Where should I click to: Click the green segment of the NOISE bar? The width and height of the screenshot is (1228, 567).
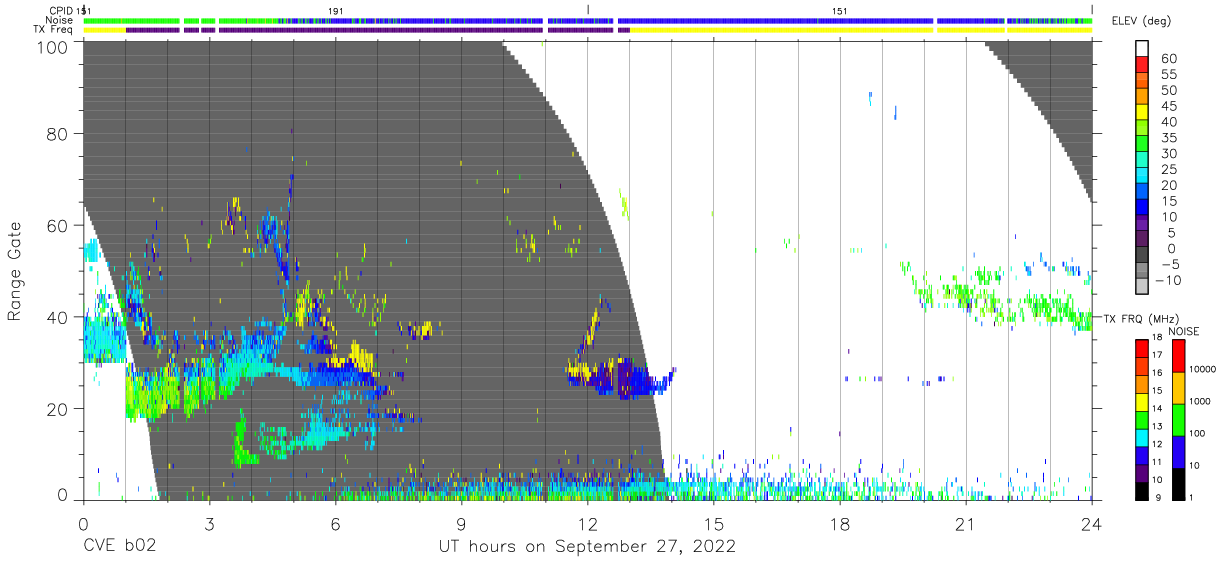click(x=1178, y=420)
